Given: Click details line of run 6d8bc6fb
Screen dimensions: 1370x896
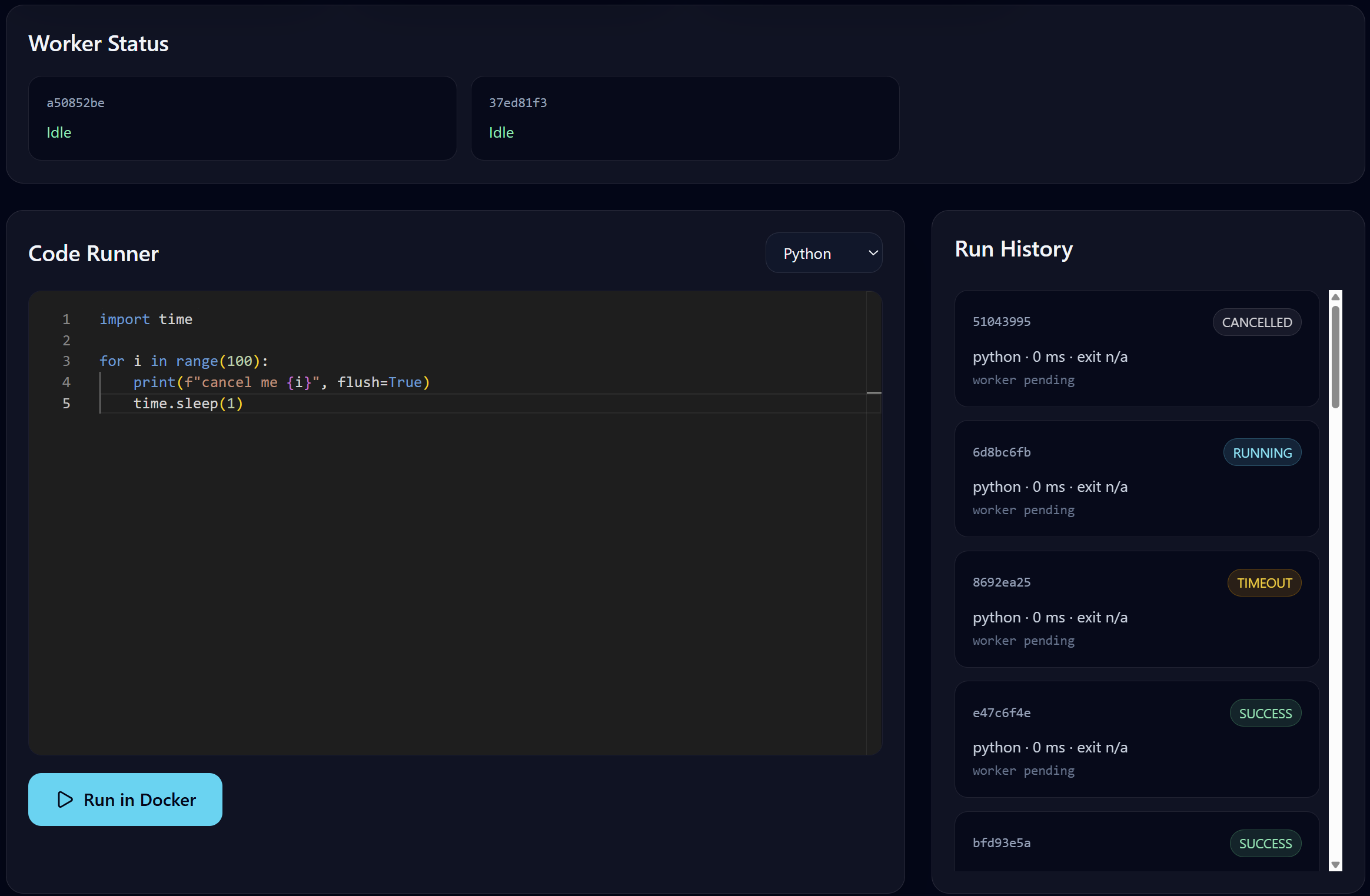Looking at the screenshot, I should [x=1050, y=487].
